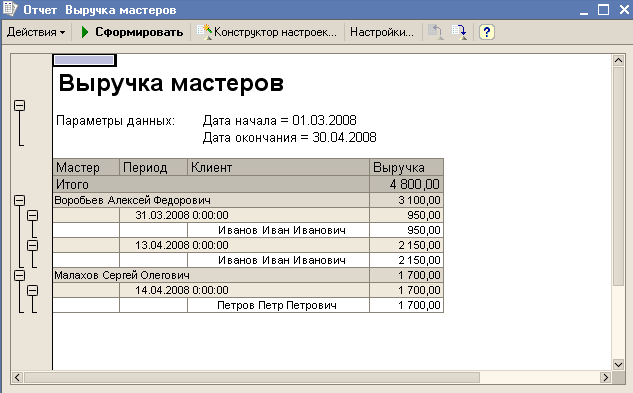Viewport: 633px width, 393px height.
Task: Collapse the Воробьев Алексей Федорович group
Action: [19, 200]
